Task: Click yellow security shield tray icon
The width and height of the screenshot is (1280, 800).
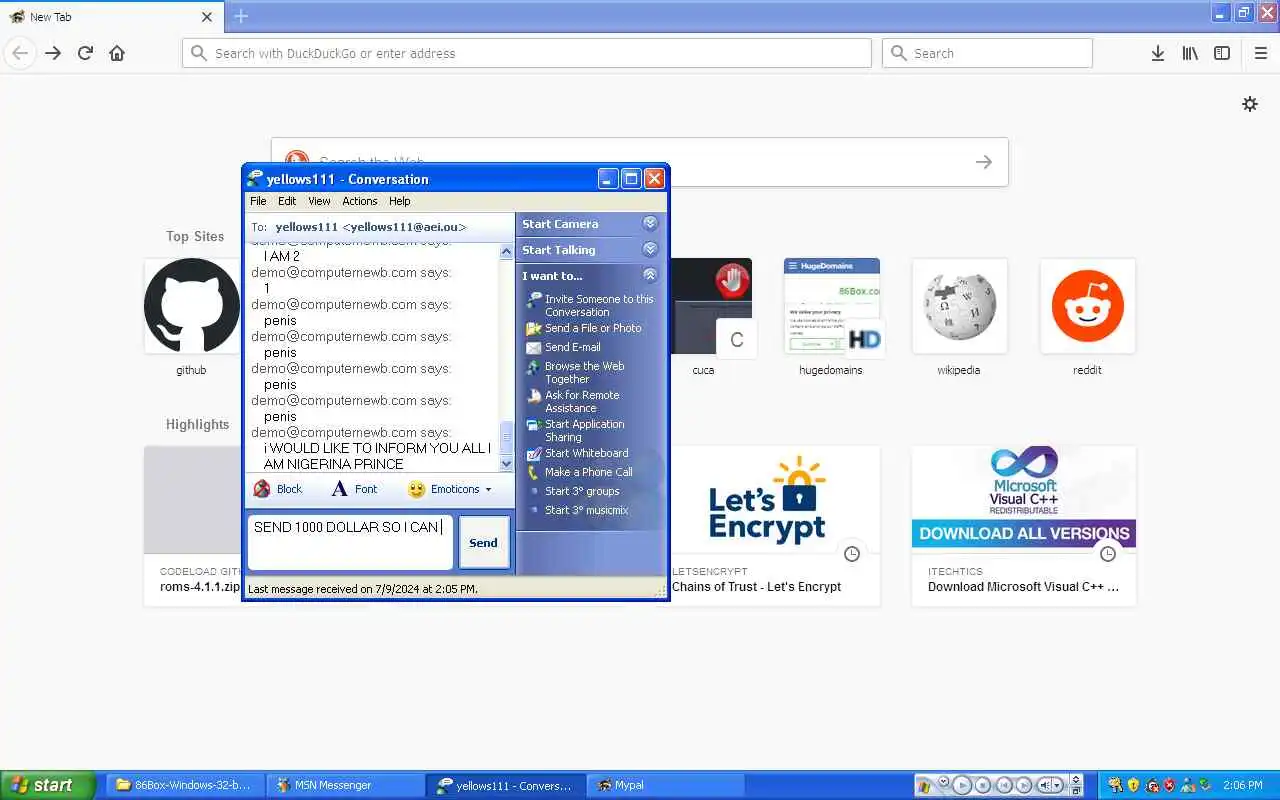Action: 1133,785
